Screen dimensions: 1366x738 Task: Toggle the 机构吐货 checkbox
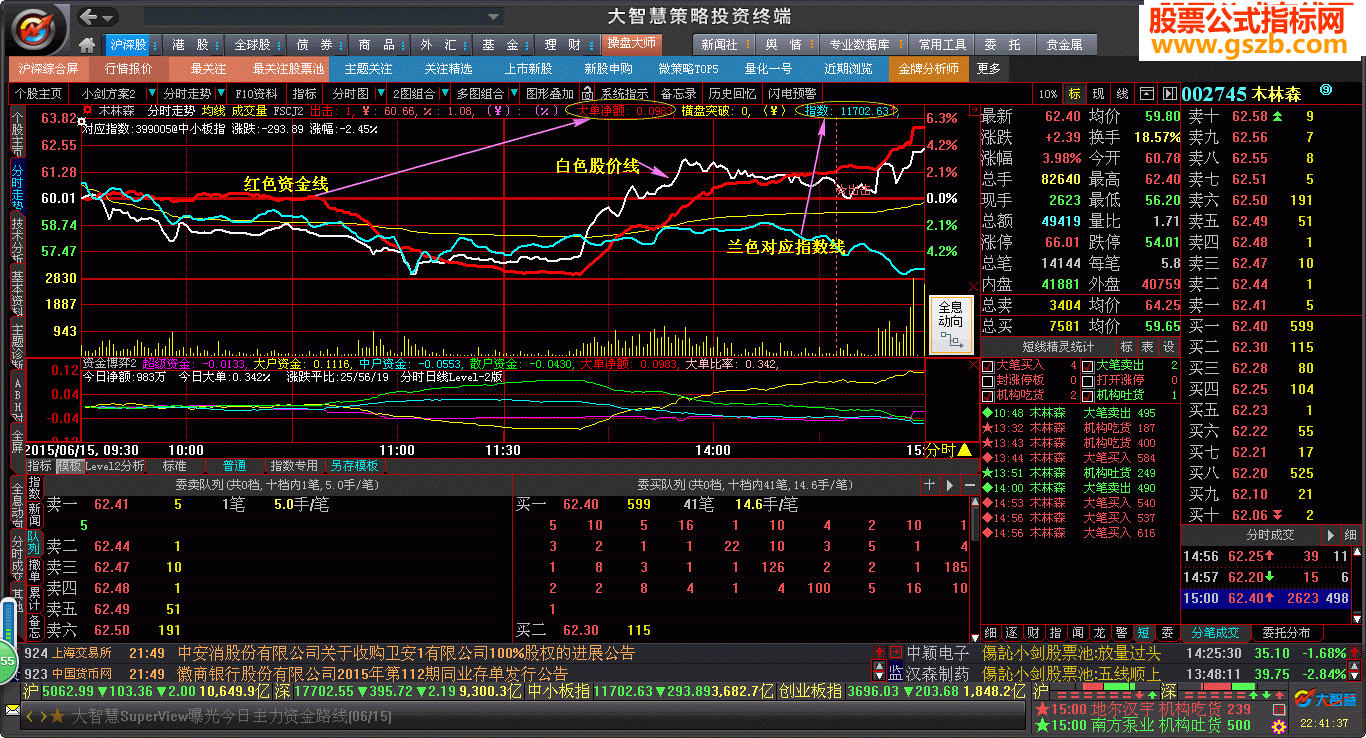(x=1088, y=396)
